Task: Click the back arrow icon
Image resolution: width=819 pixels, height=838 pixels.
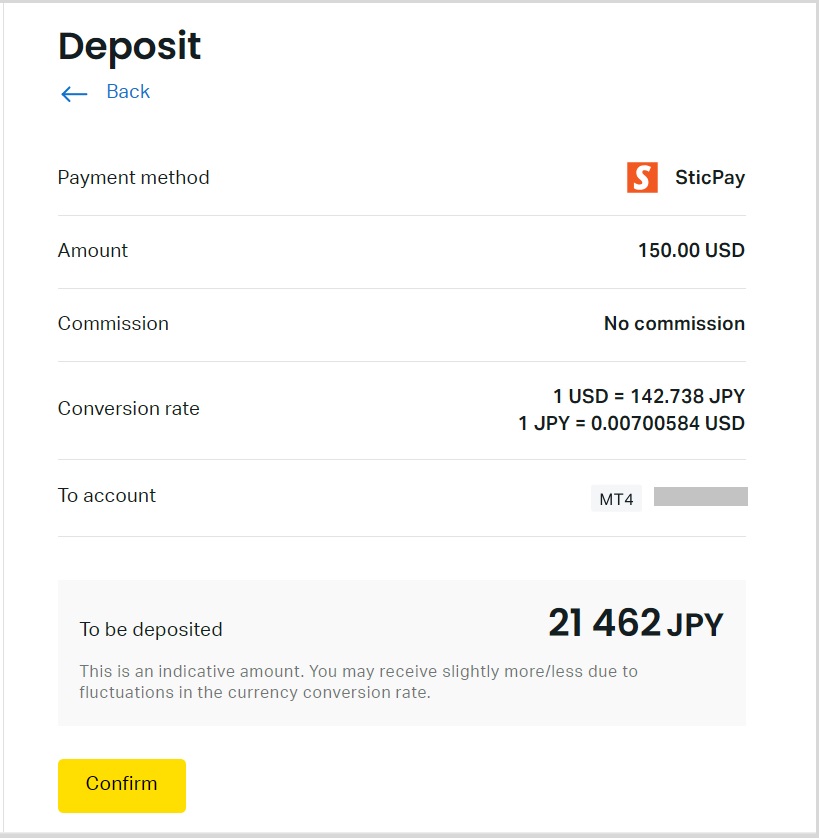Action: [x=74, y=94]
